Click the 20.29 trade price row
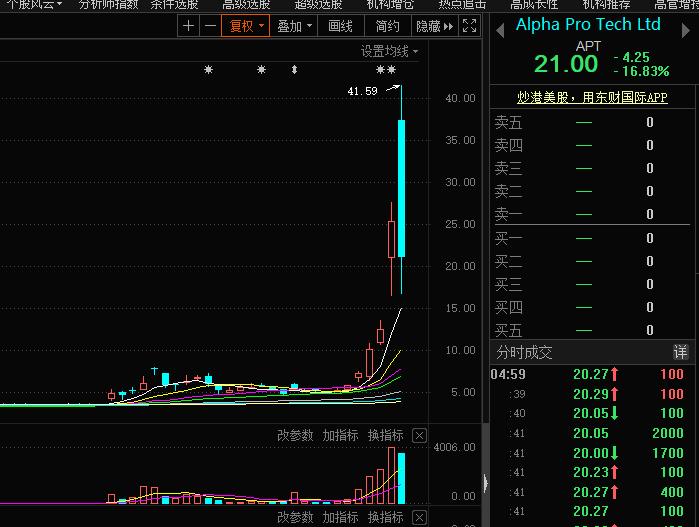This screenshot has height=527, width=699. (592, 394)
